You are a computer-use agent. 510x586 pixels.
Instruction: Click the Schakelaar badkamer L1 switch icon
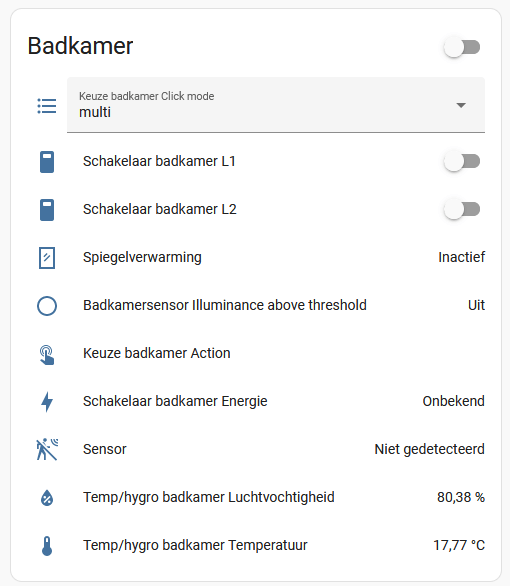(x=47, y=162)
